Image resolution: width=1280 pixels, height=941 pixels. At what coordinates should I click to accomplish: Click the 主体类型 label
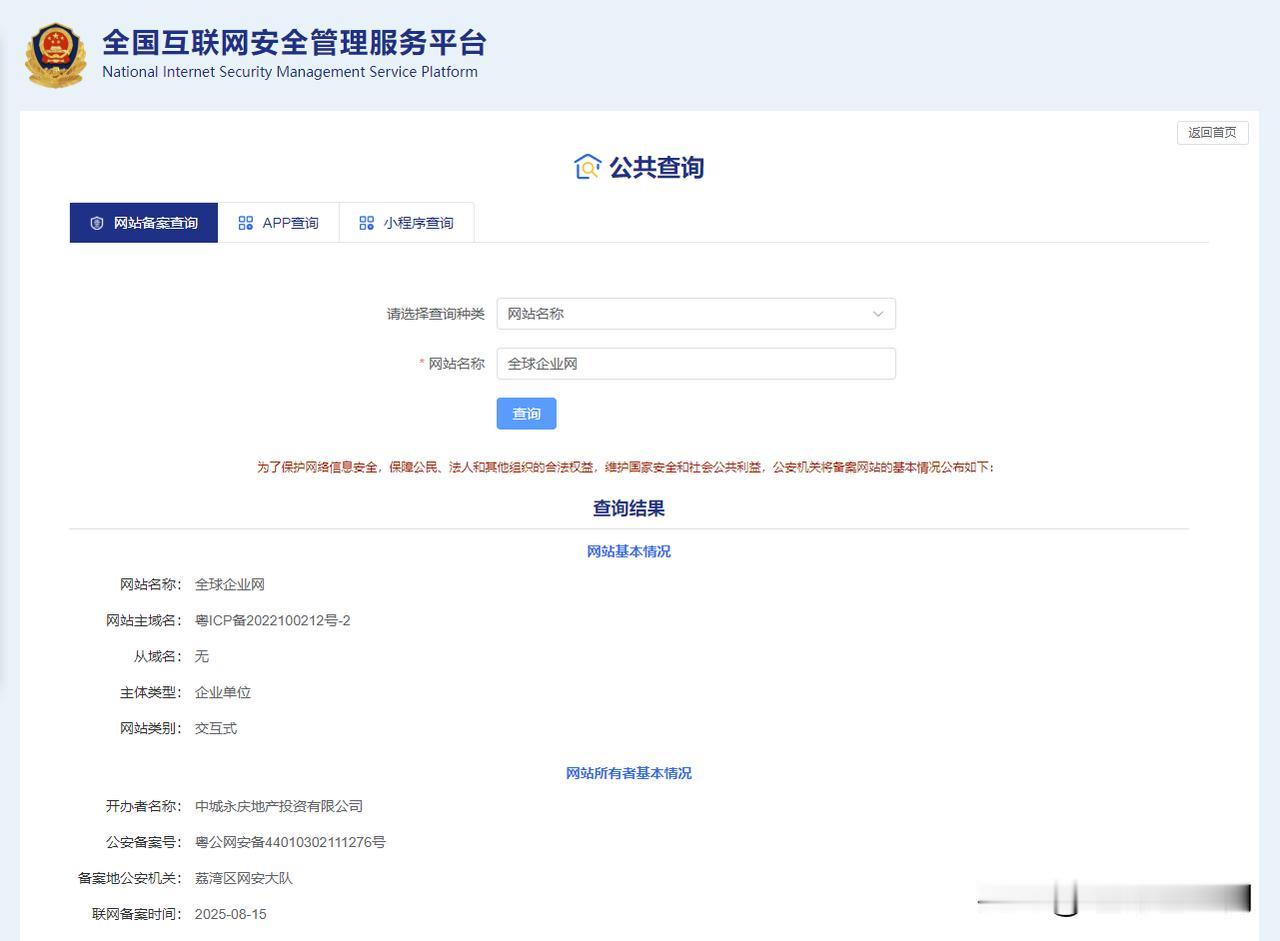[x=149, y=693]
